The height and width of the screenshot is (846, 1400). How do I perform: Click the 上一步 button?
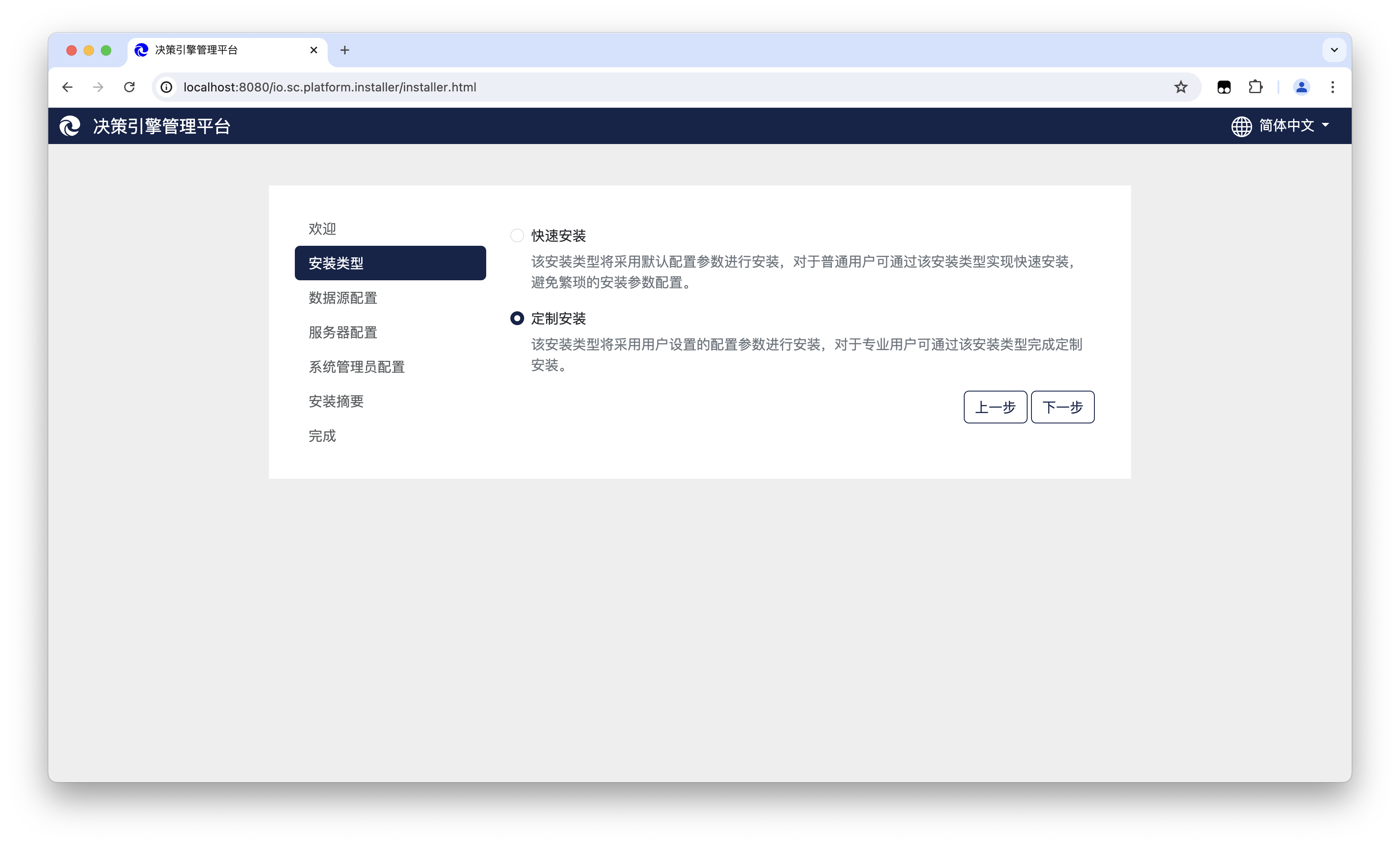995,407
